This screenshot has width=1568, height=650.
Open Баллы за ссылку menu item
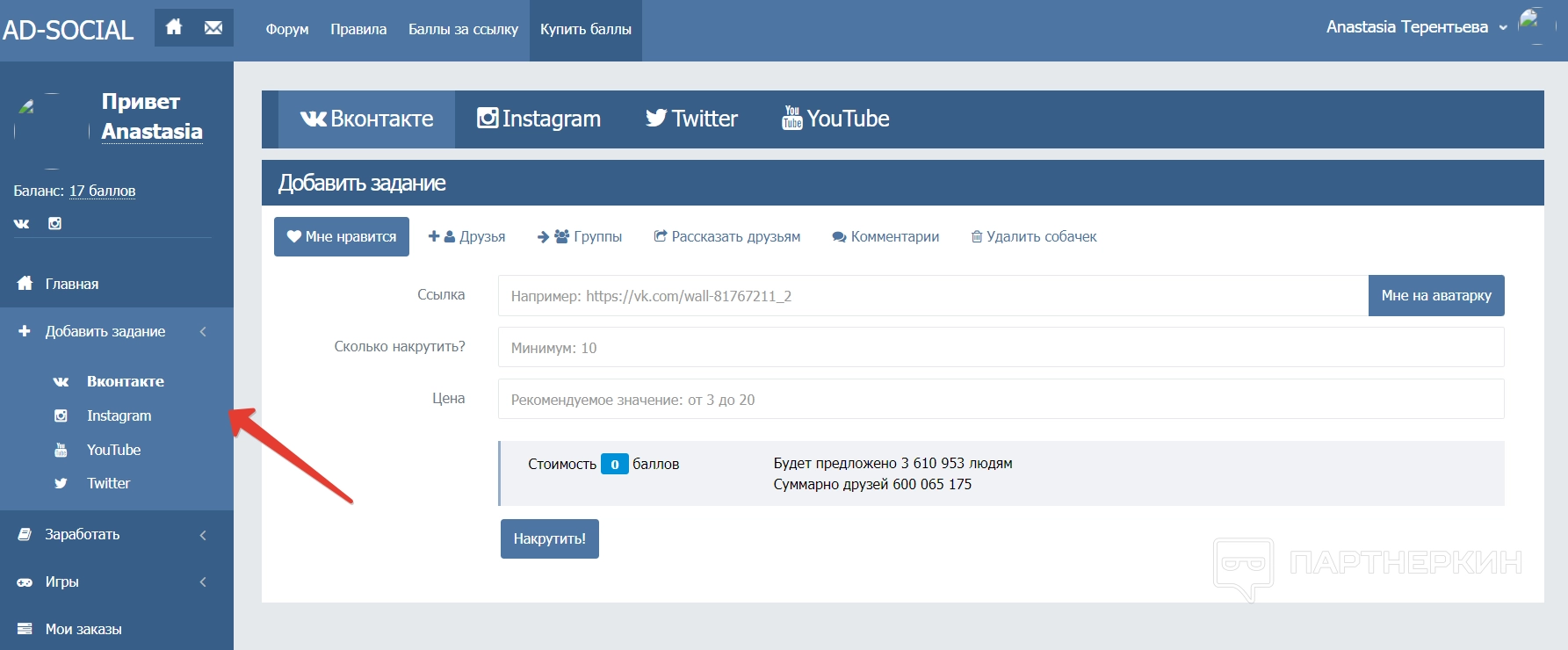tap(463, 29)
